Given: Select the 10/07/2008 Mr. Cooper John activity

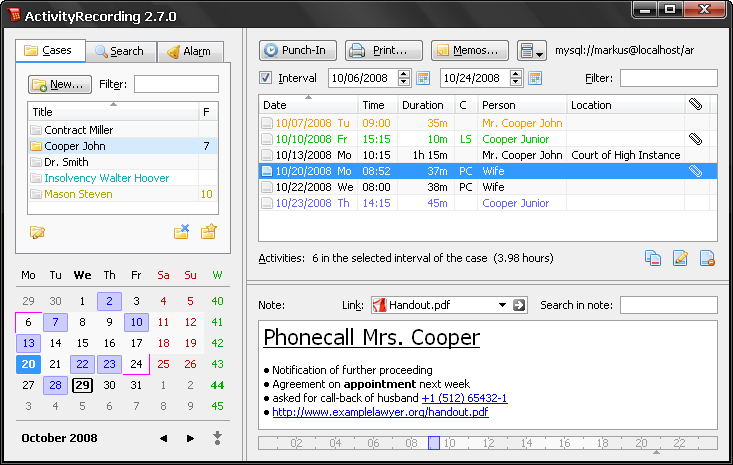Looking at the screenshot, I should pyautogui.click(x=488, y=123).
